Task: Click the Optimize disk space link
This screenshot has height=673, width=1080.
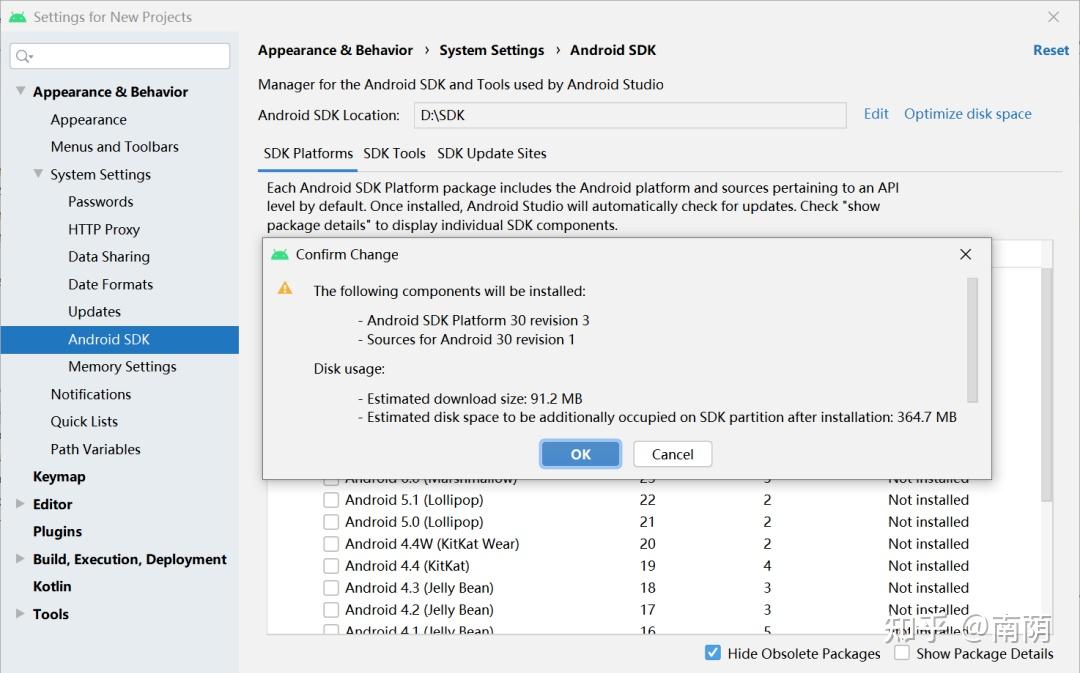Action: point(967,114)
